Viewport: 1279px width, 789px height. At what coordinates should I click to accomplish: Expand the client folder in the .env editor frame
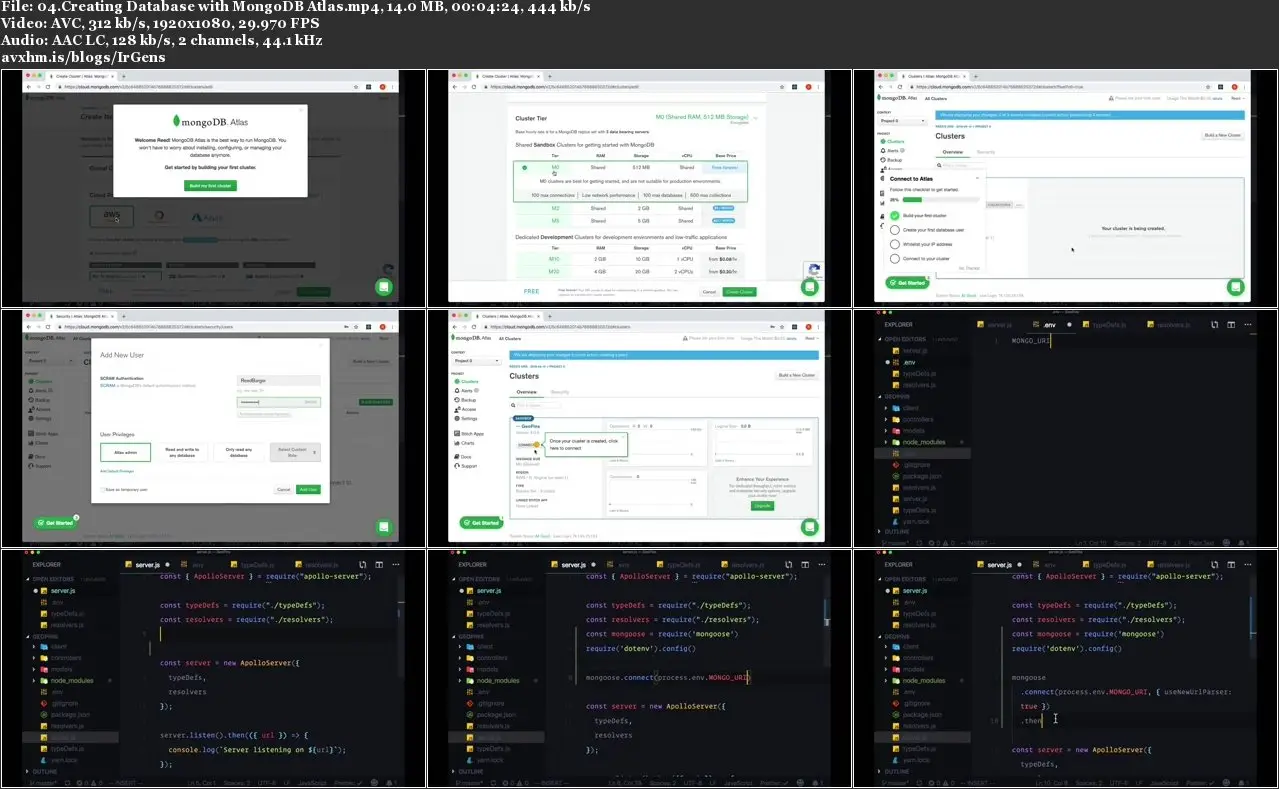point(886,408)
